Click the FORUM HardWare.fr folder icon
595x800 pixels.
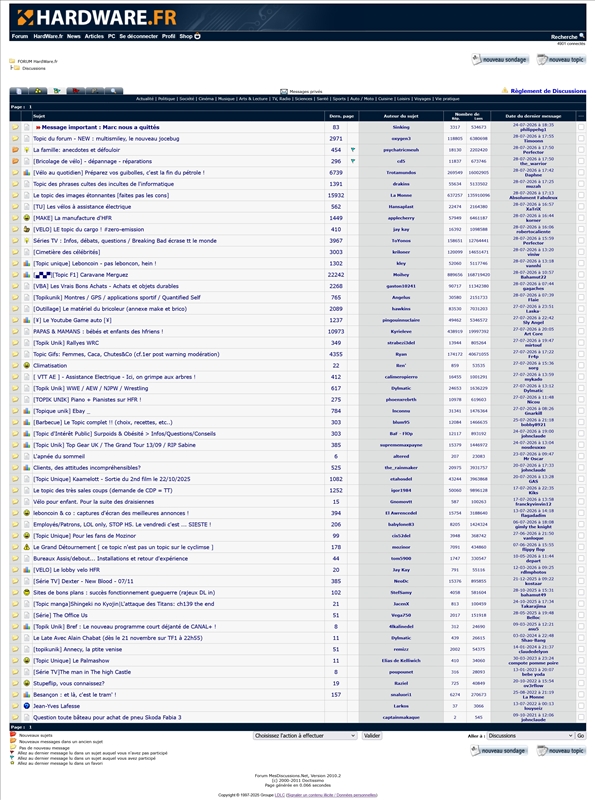[x=12, y=61]
